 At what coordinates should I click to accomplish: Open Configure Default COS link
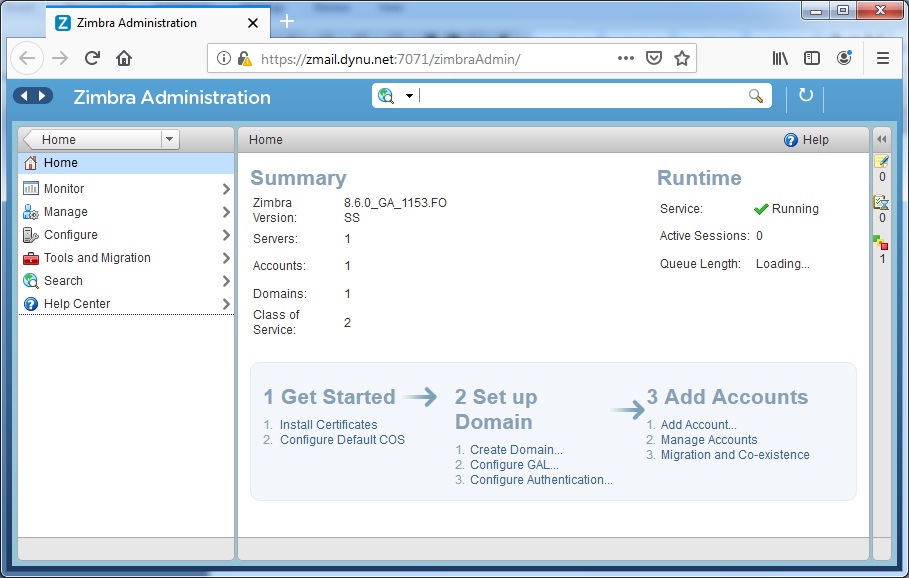click(342, 440)
